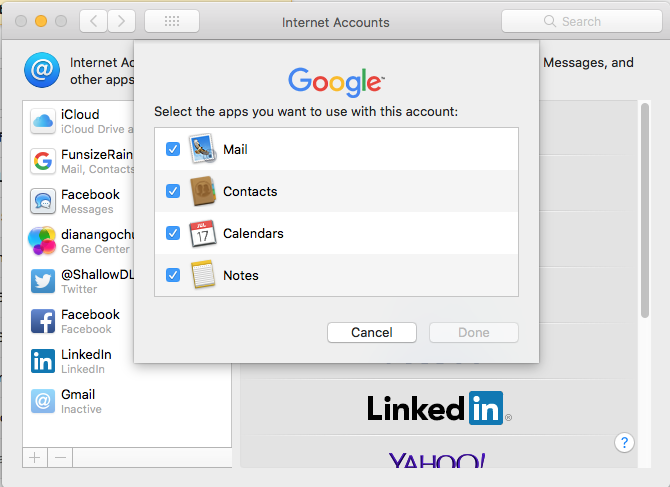
Task: Click the provider list vertical scrollbar
Action: point(645,210)
